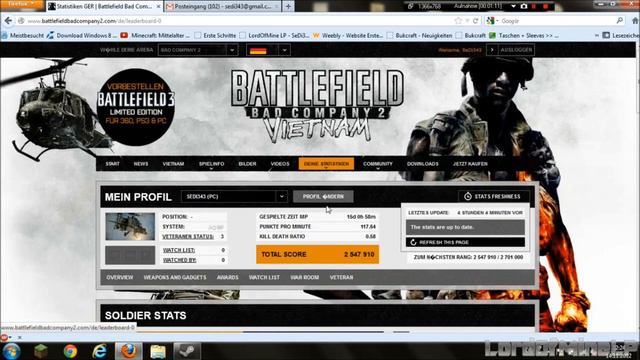Screen dimensions: 640x360
Task: Click the Firefox menu button
Action: tap(21, 4)
